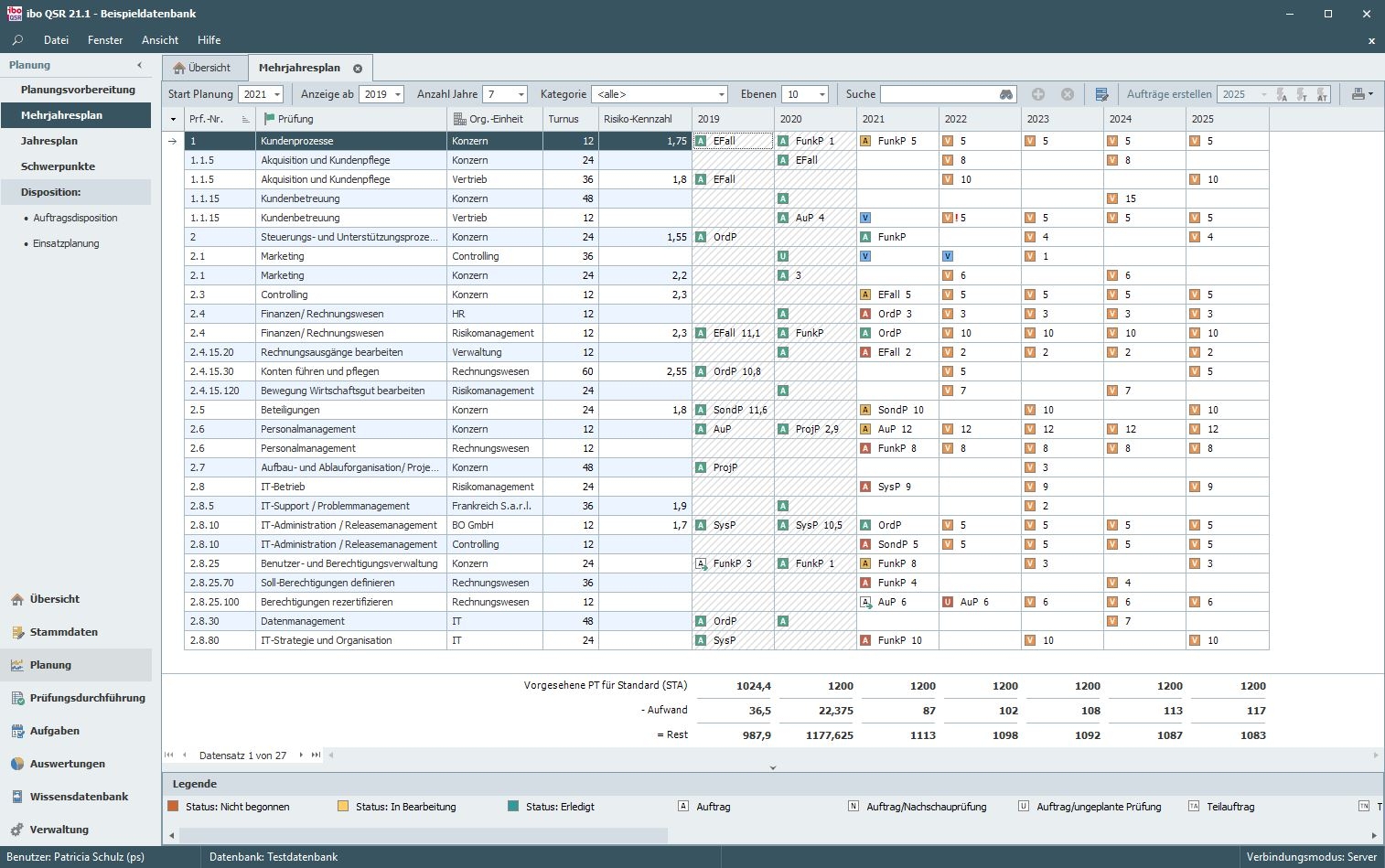This screenshot has width=1385, height=868.
Task: Collapse the legend panel chevron
Action: (773, 768)
